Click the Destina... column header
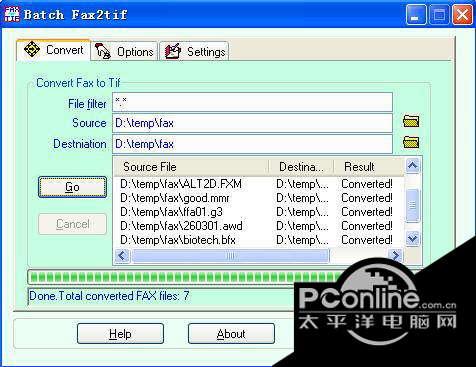This screenshot has height=367, width=476. (x=301, y=167)
